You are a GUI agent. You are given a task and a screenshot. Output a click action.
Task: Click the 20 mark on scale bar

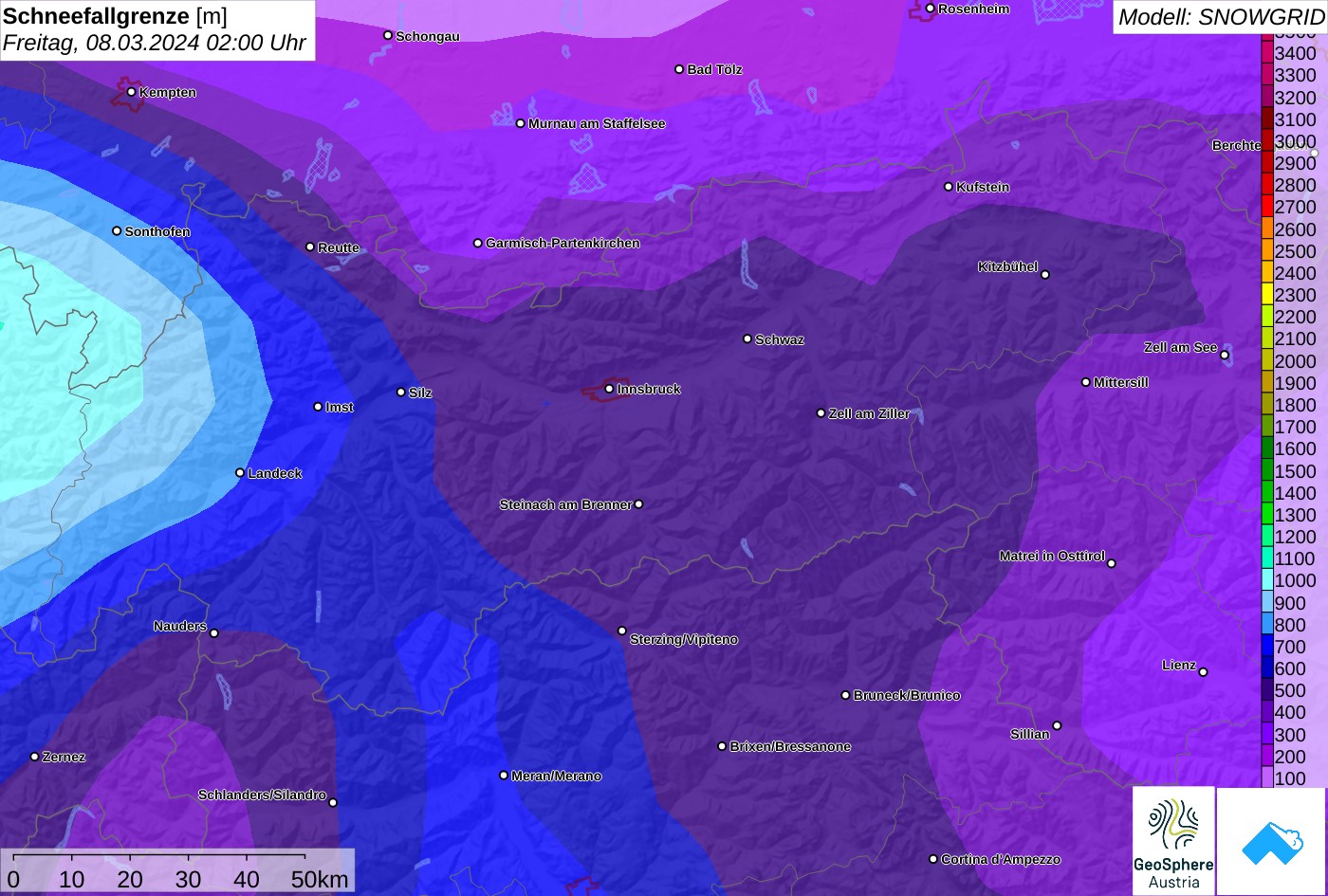(x=130, y=879)
